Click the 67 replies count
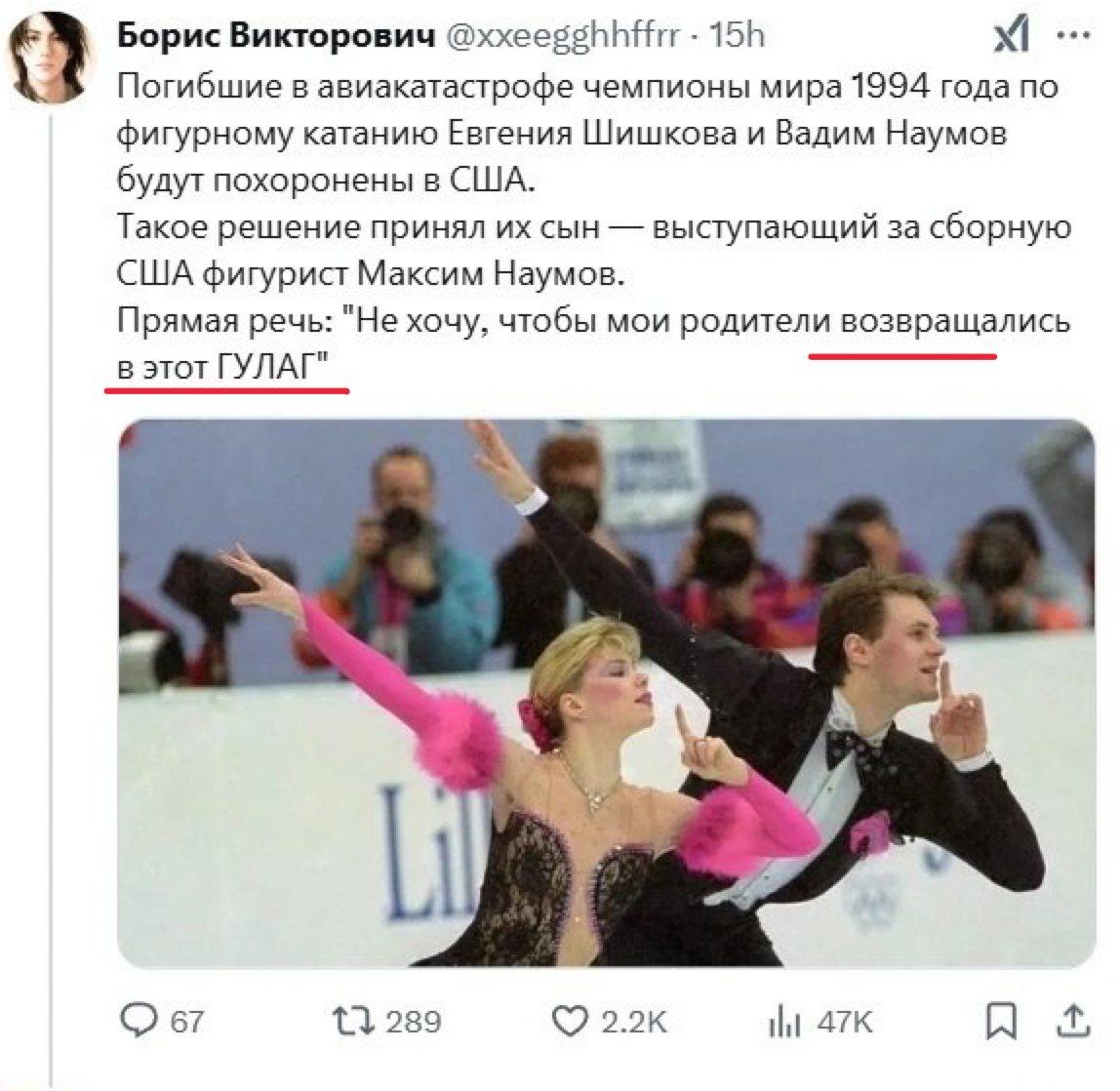Screen dimensions: 1120x1091 click(x=187, y=1022)
